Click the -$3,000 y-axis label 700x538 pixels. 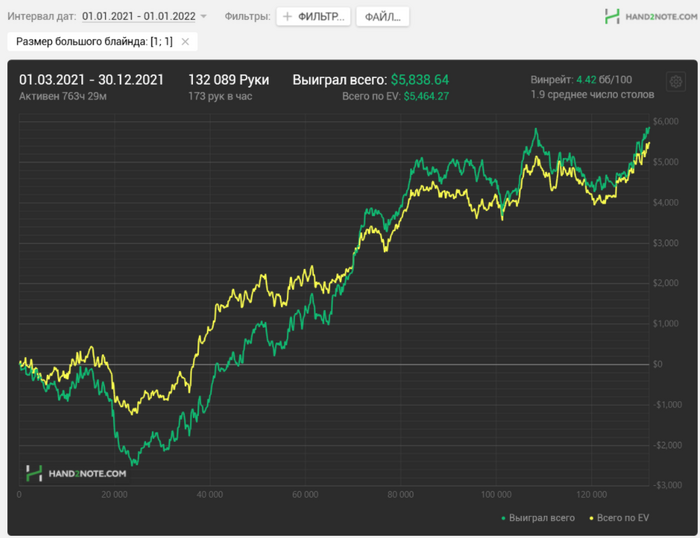666,485
